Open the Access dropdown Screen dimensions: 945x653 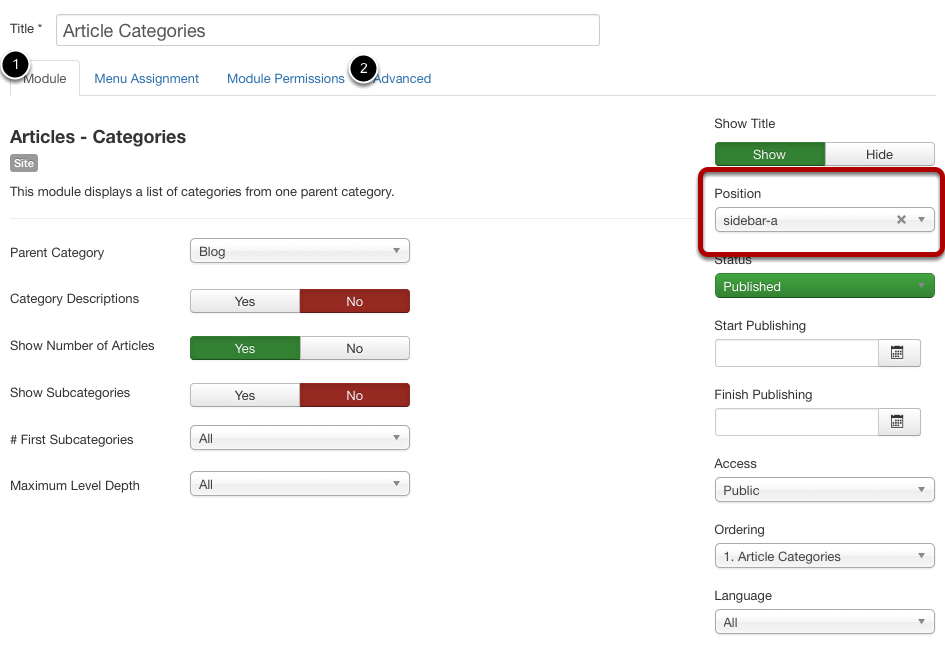coord(824,490)
